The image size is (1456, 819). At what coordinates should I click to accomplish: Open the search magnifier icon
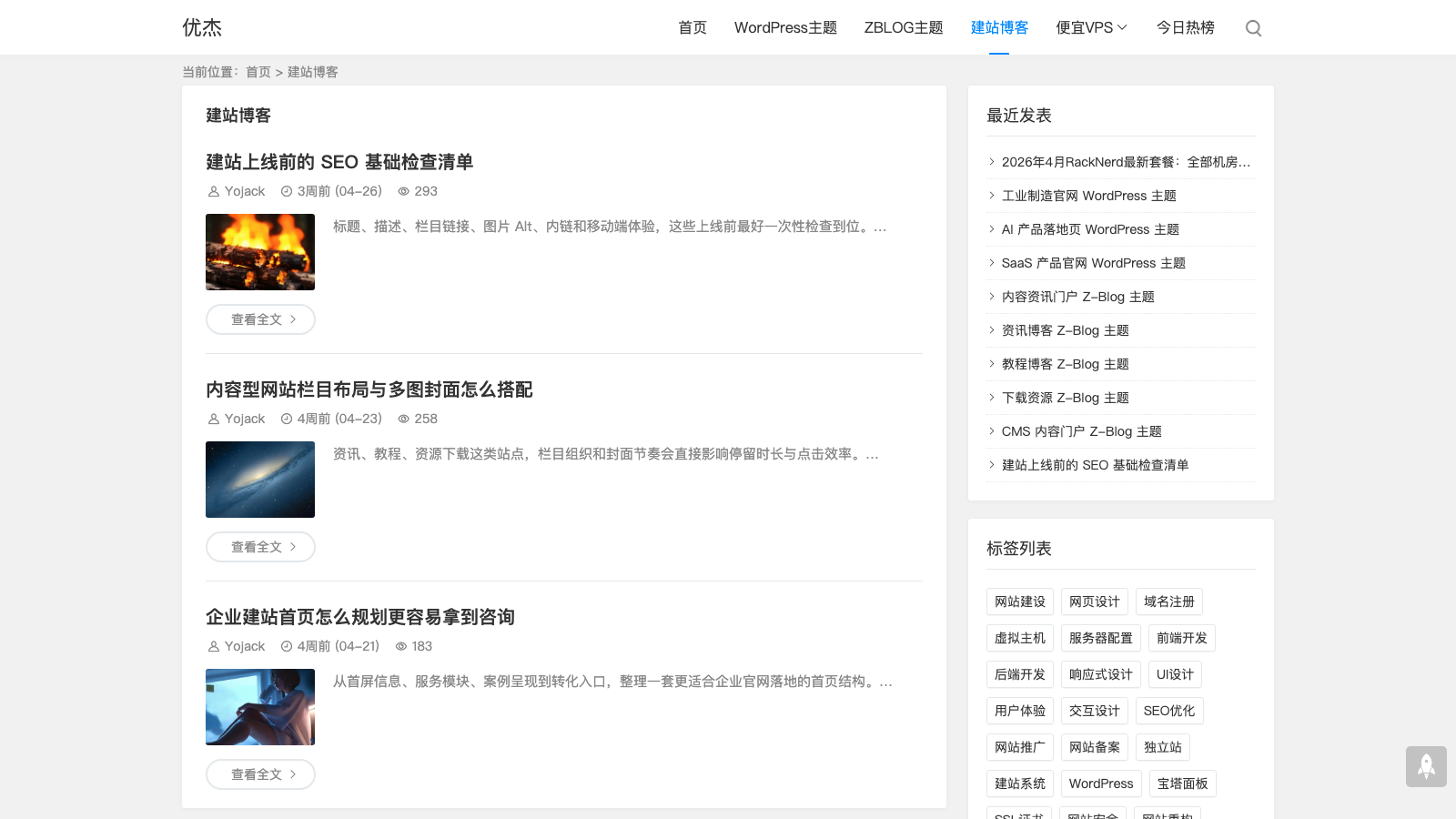(x=1253, y=28)
